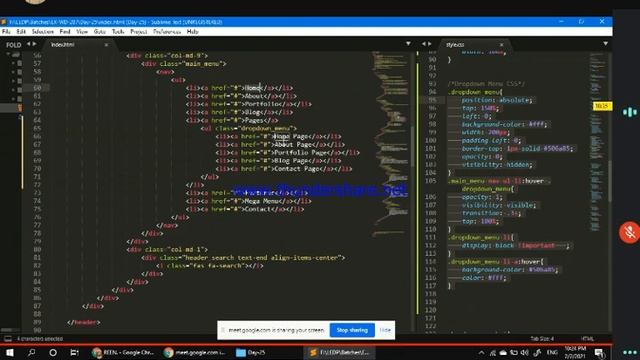The height and width of the screenshot is (360, 640).
Task: Go to previous tab in style.css pane
Action: coord(424,44)
